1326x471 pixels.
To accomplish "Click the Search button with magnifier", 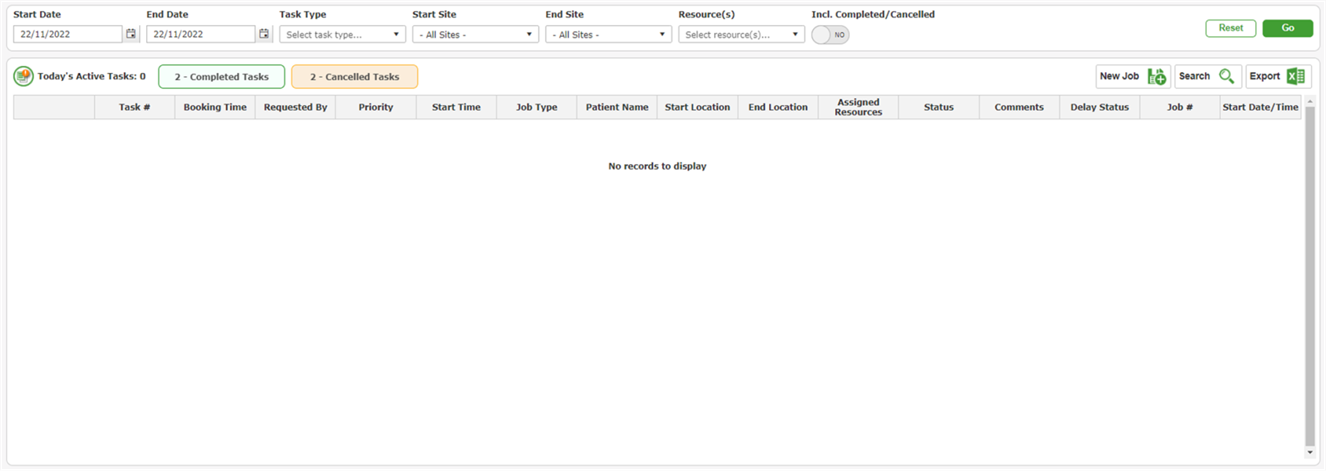I will (1208, 76).
